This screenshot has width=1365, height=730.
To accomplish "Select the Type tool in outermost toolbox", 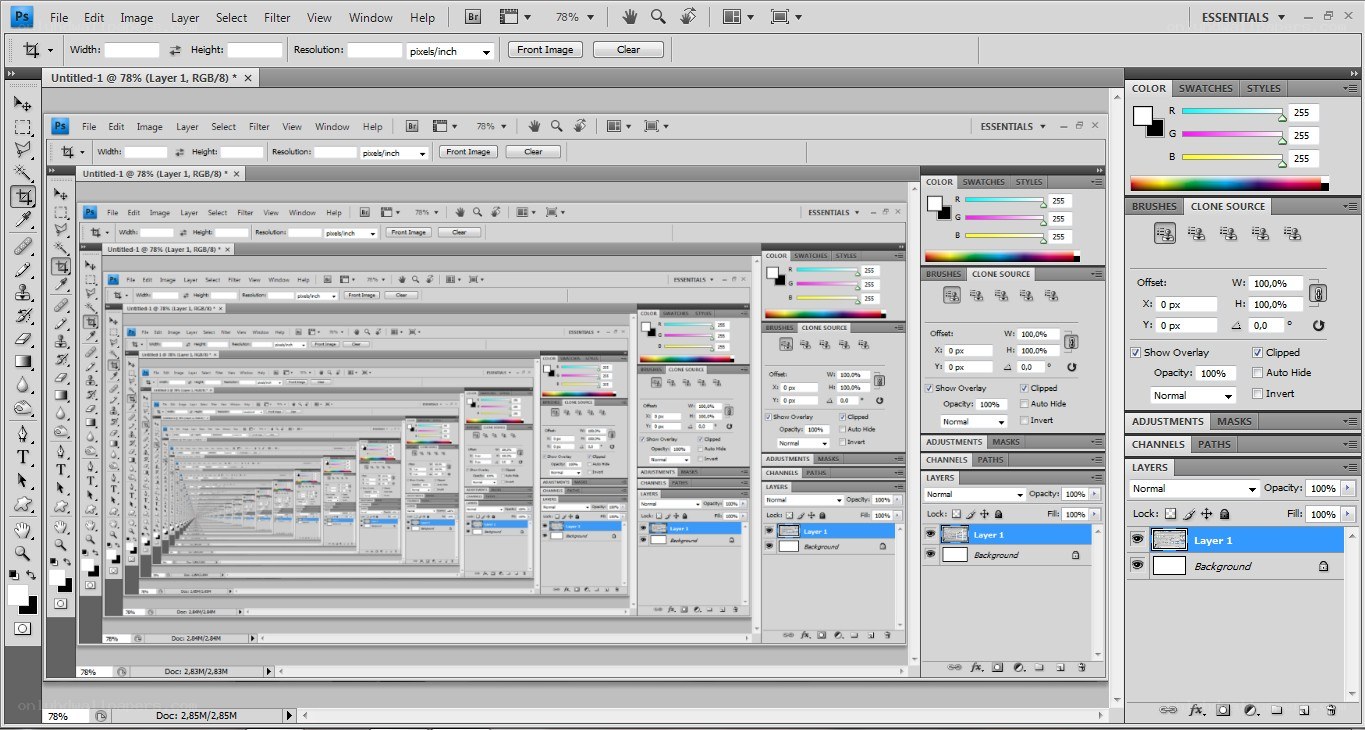I will point(22,457).
